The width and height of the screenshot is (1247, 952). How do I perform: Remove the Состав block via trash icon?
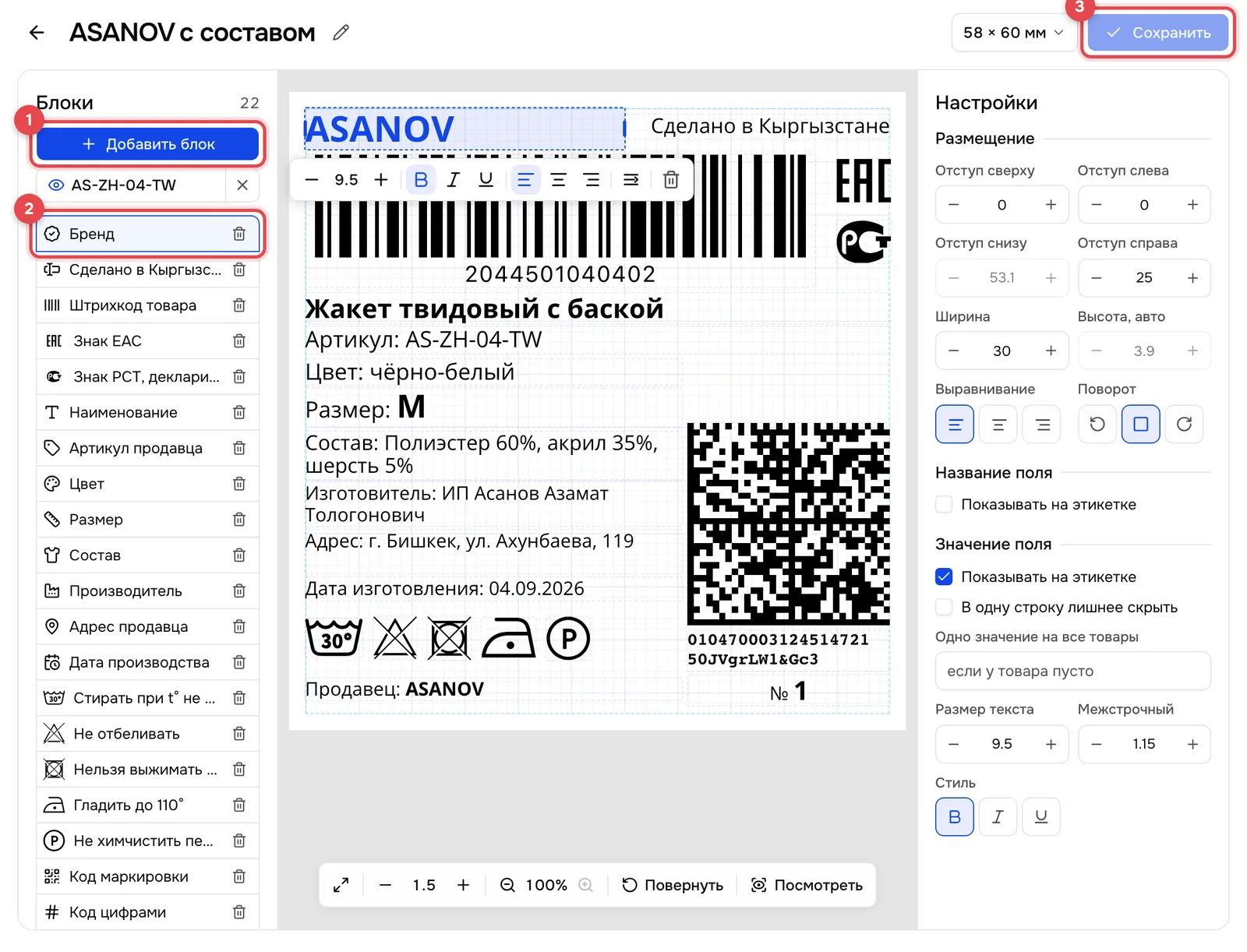pos(239,555)
